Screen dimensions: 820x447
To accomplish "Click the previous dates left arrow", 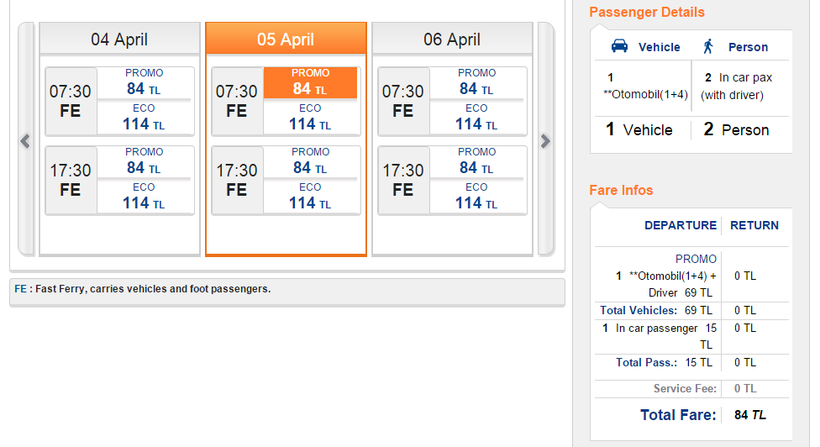I will (x=26, y=141).
